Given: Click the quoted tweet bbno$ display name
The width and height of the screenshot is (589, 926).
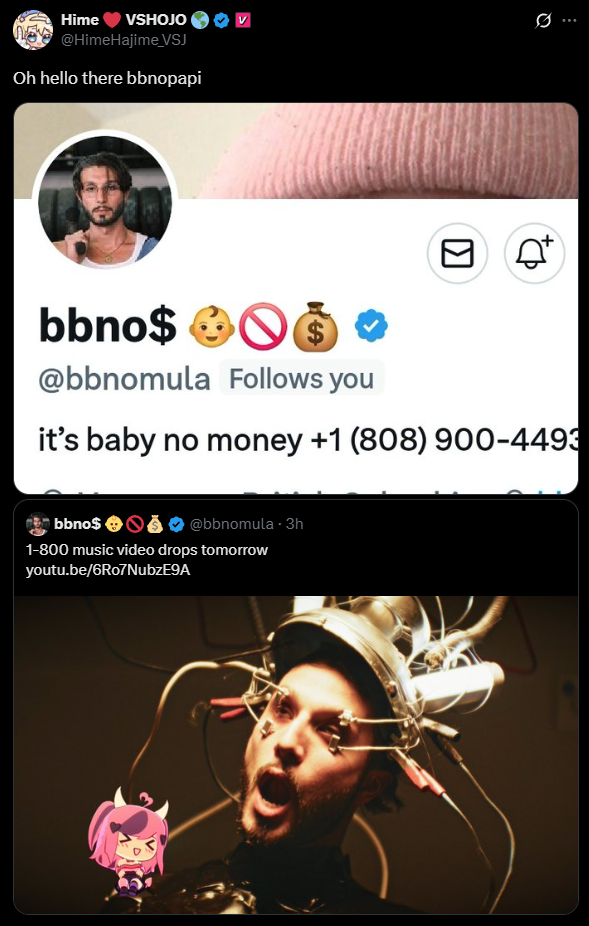Looking at the screenshot, I should click(77, 524).
